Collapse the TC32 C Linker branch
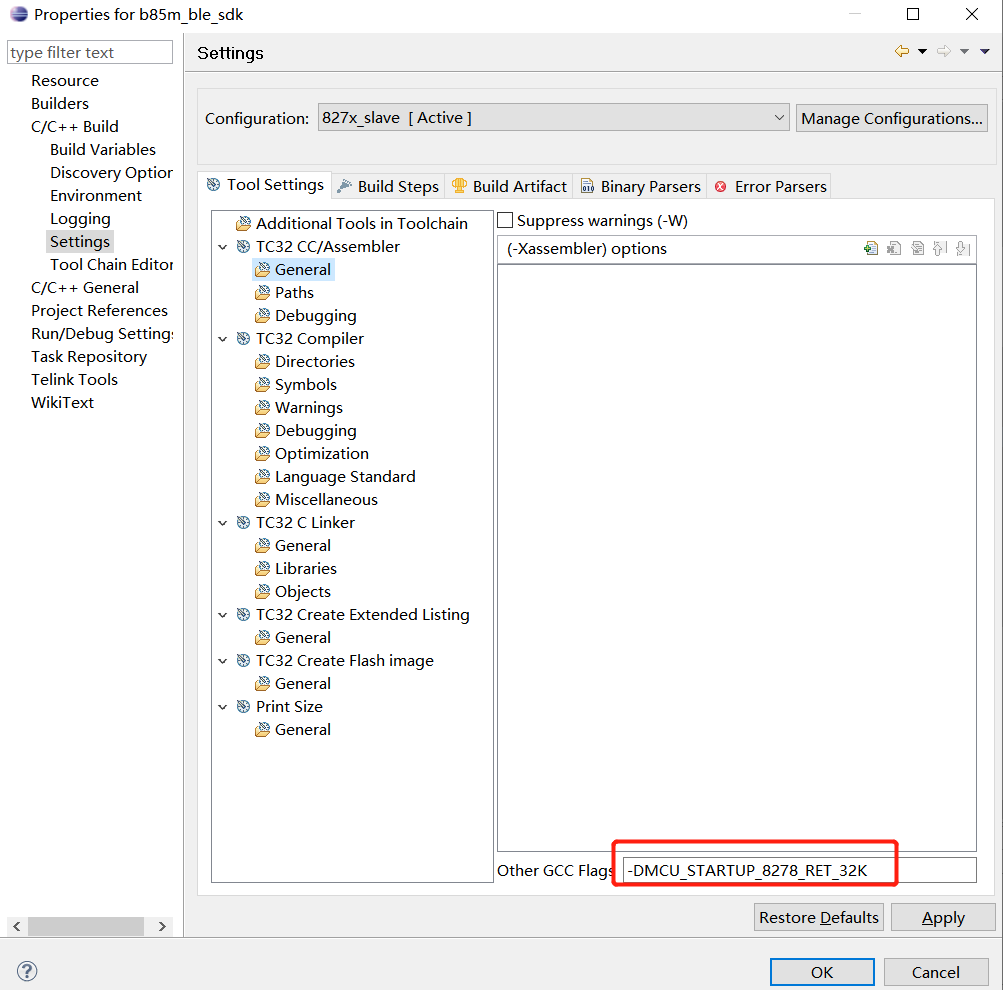1003x990 pixels. (222, 522)
